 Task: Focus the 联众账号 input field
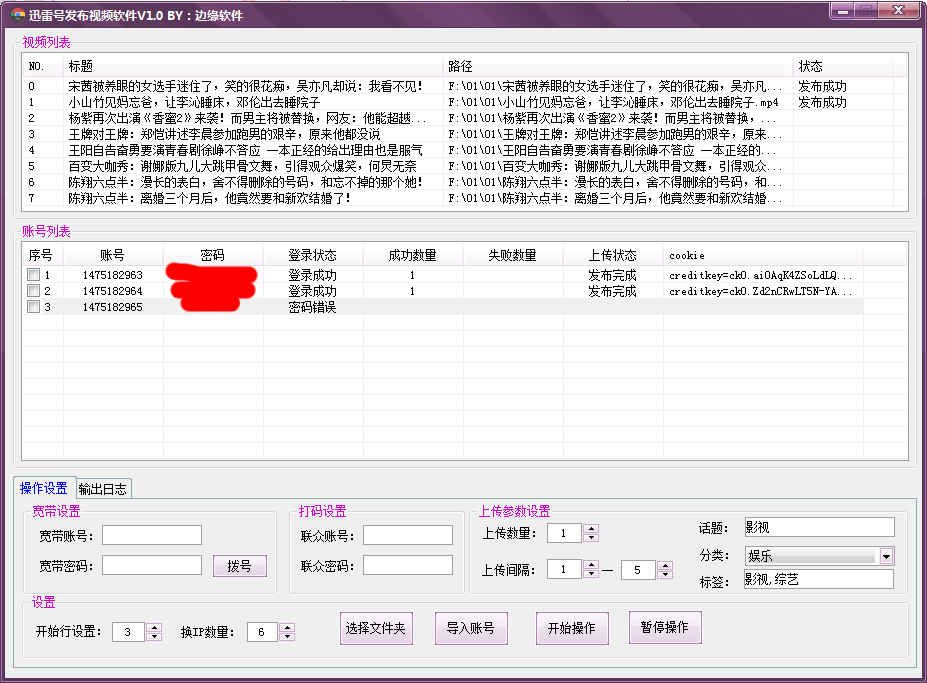(408, 535)
